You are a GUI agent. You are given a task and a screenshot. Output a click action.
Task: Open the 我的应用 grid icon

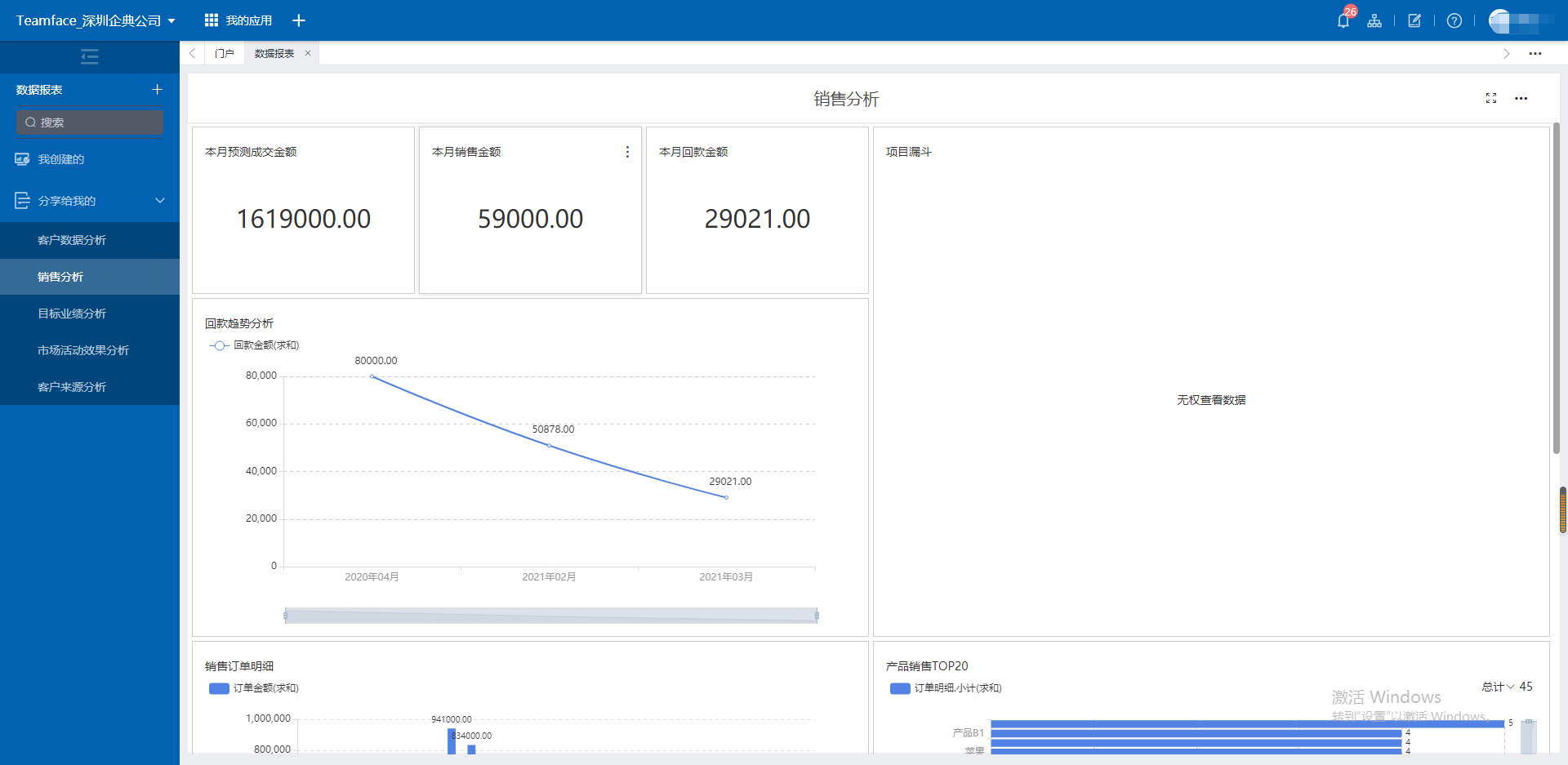(x=212, y=20)
